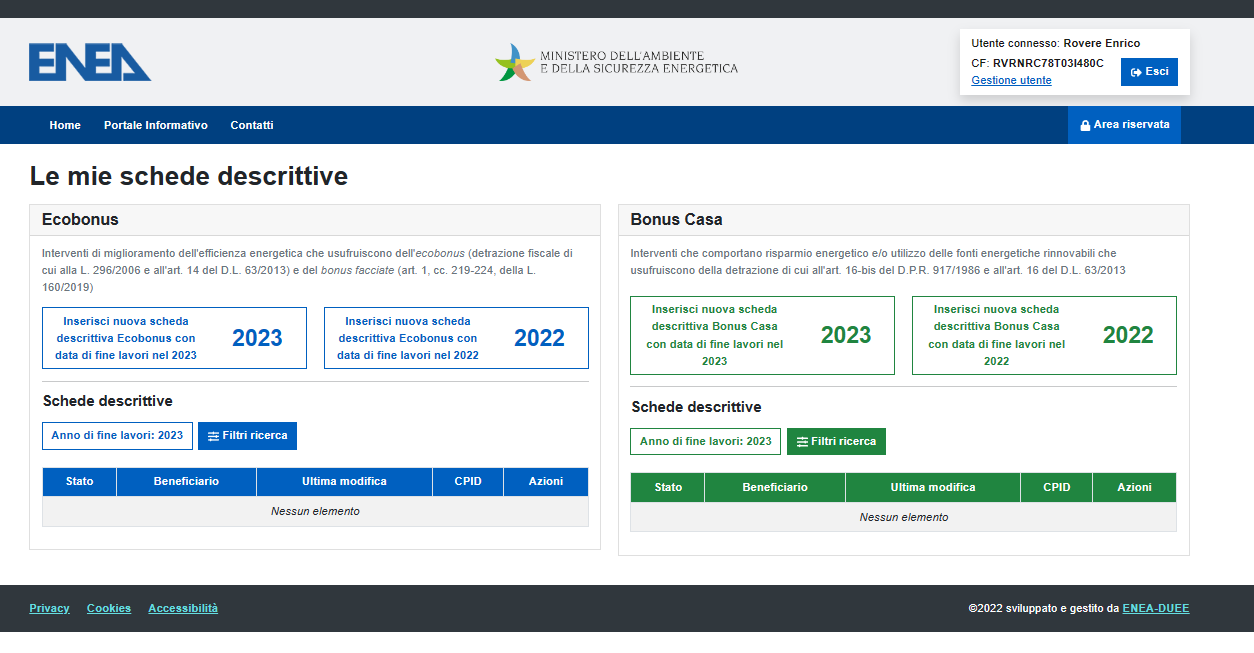Open Gestione utente
This screenshot has height=653, width=1254.
point(1010,80)
